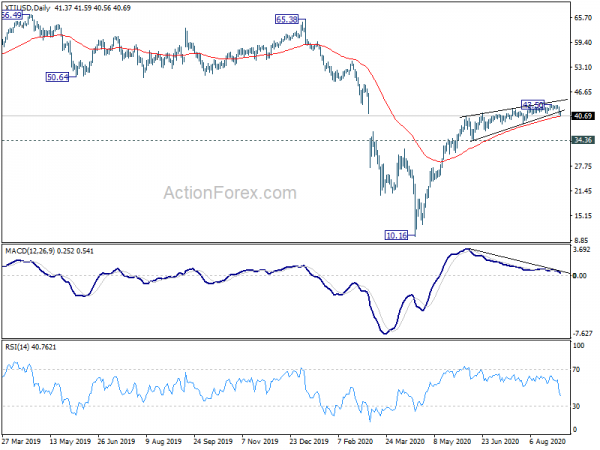
Task: Click the 53.10 price axis value
Action: (583, 67)
